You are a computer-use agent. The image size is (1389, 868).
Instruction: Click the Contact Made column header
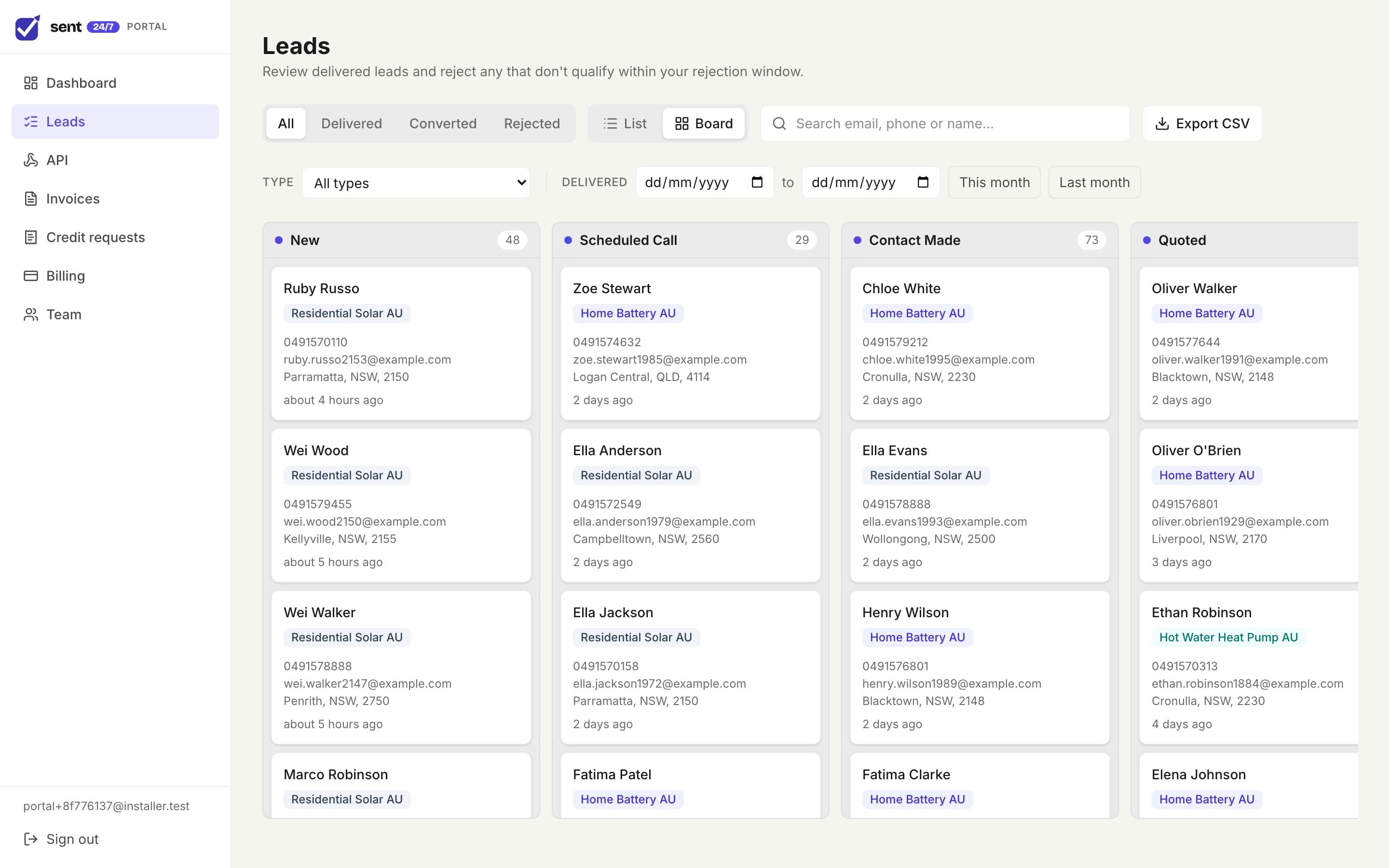pos(979,240)
